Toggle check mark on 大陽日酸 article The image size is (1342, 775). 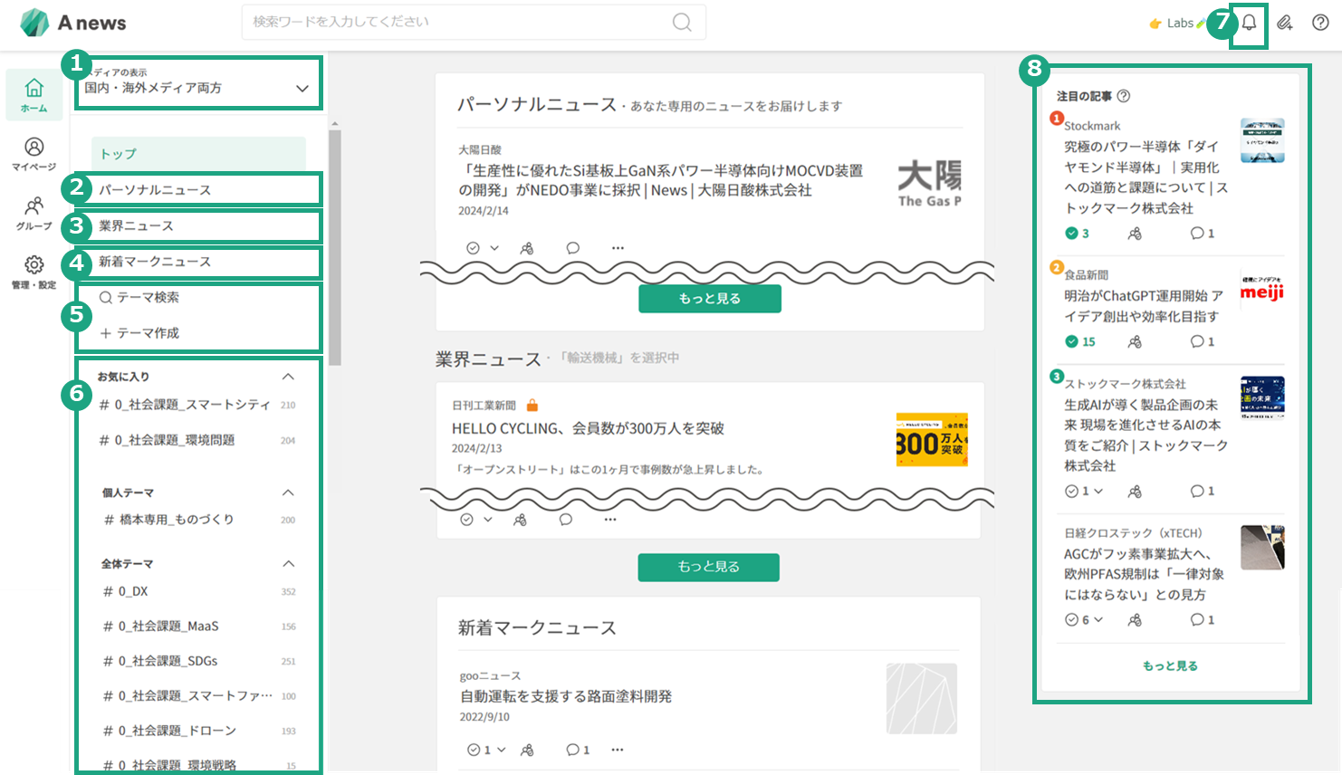click(473, 248)
